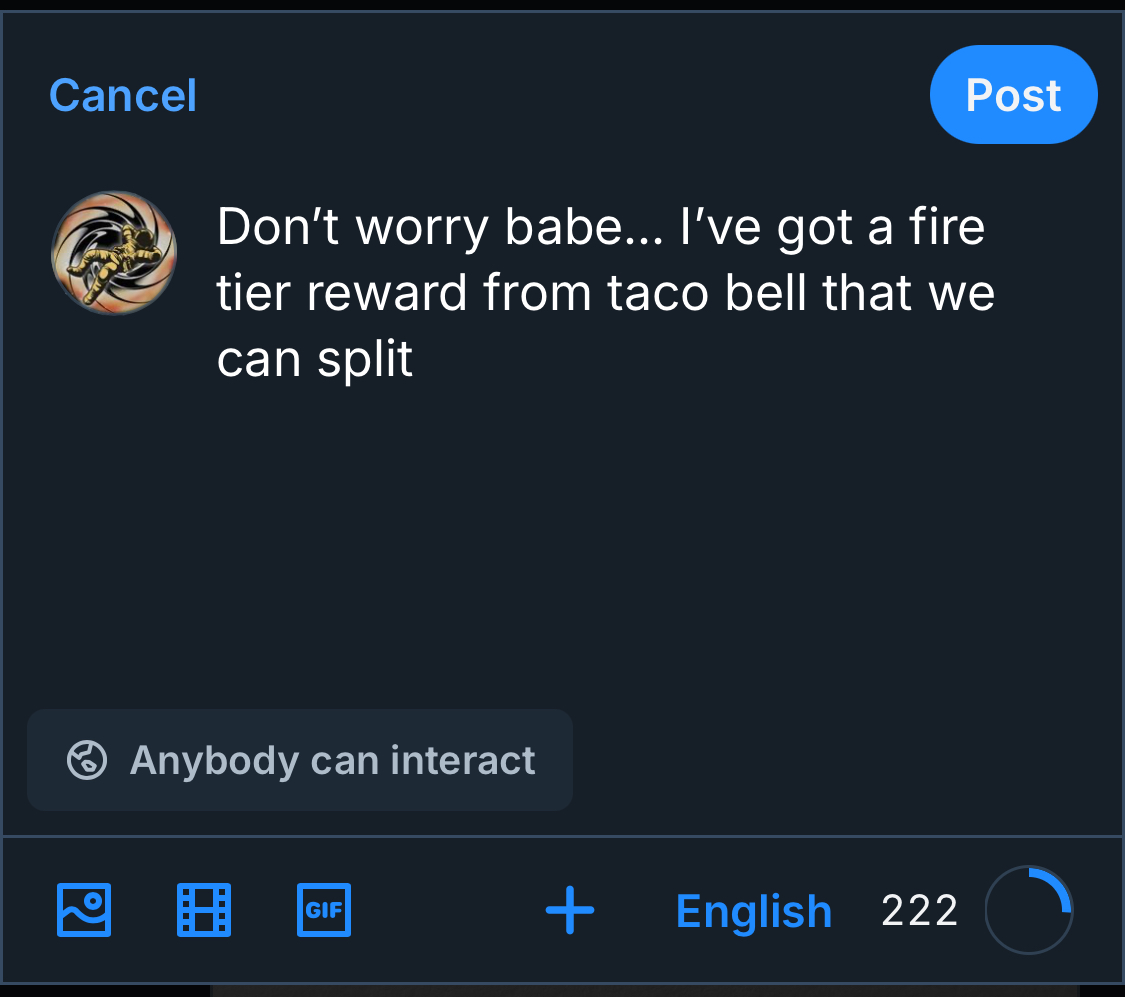Attach a video using the film icon

point(204,910)
